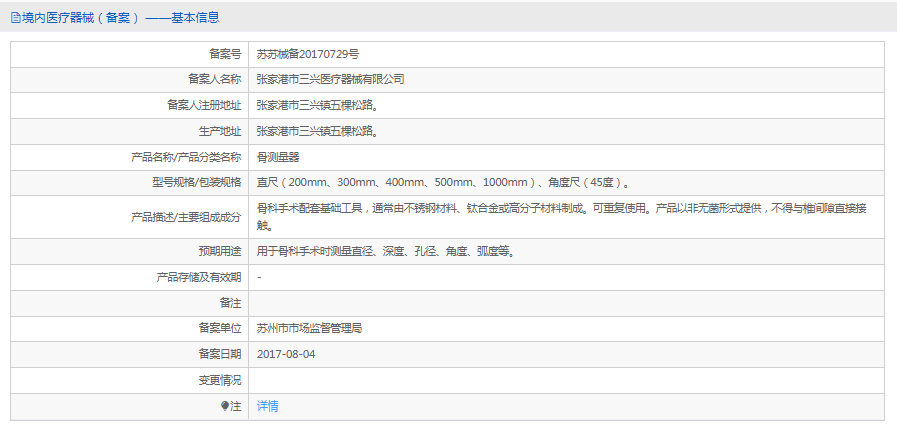Select the date 2017-08-04
The height and width of the screenshot is (426, 897).
click(286, 355)
